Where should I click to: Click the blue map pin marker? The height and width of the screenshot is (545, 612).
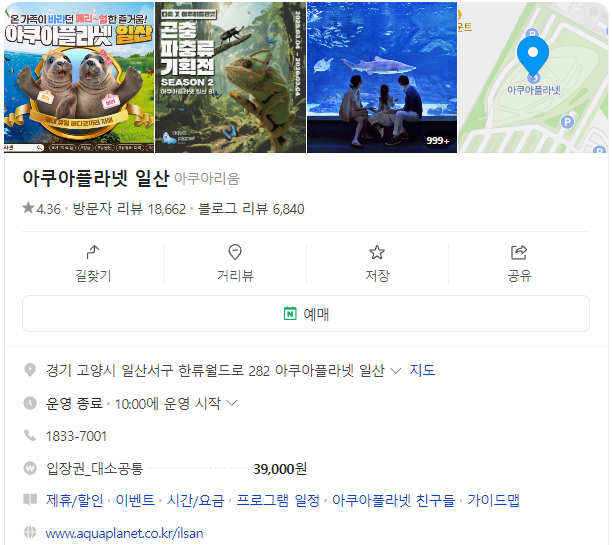click(533, 57)
